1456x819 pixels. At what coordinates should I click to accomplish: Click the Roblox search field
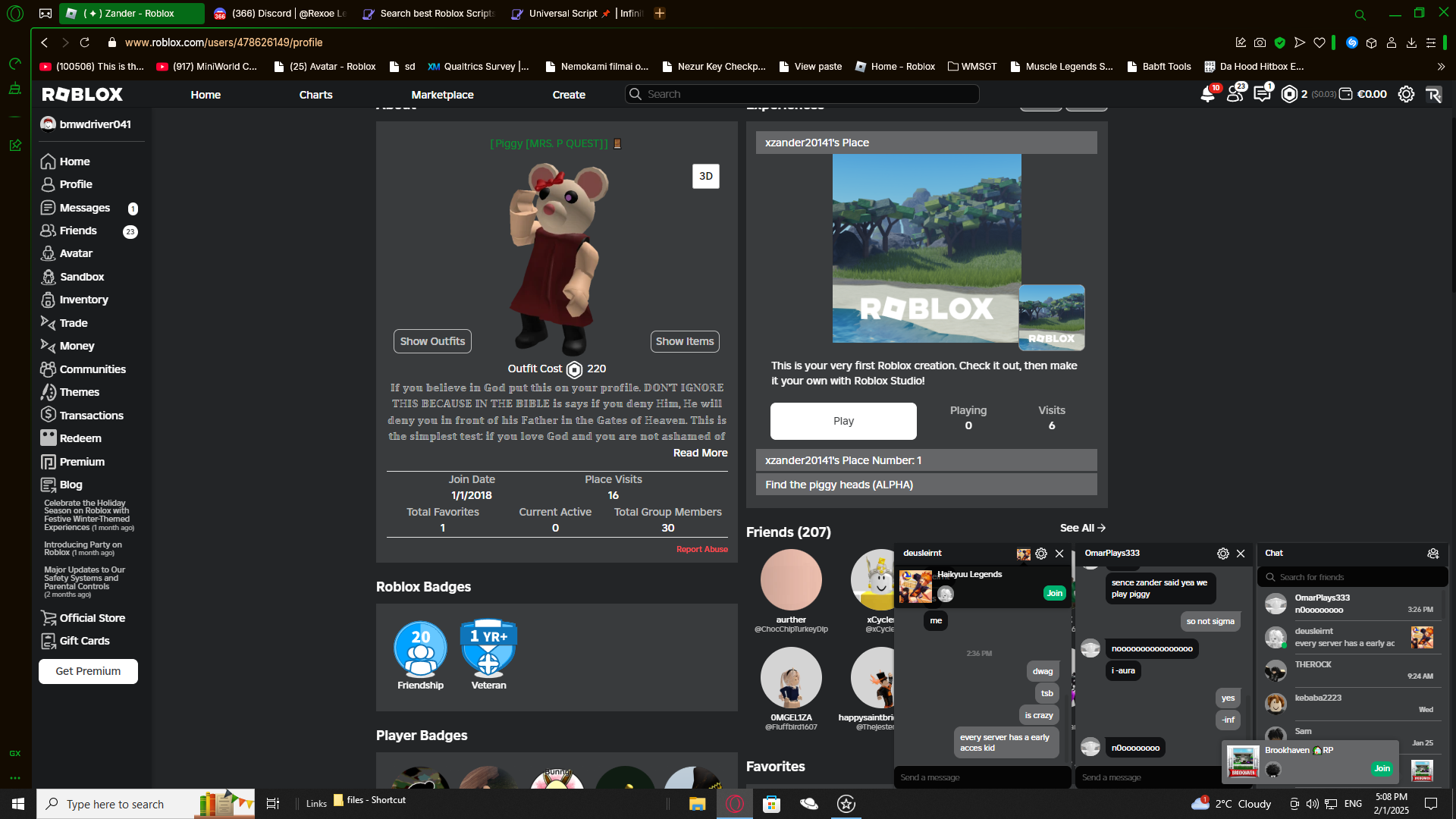pos(804,94)
